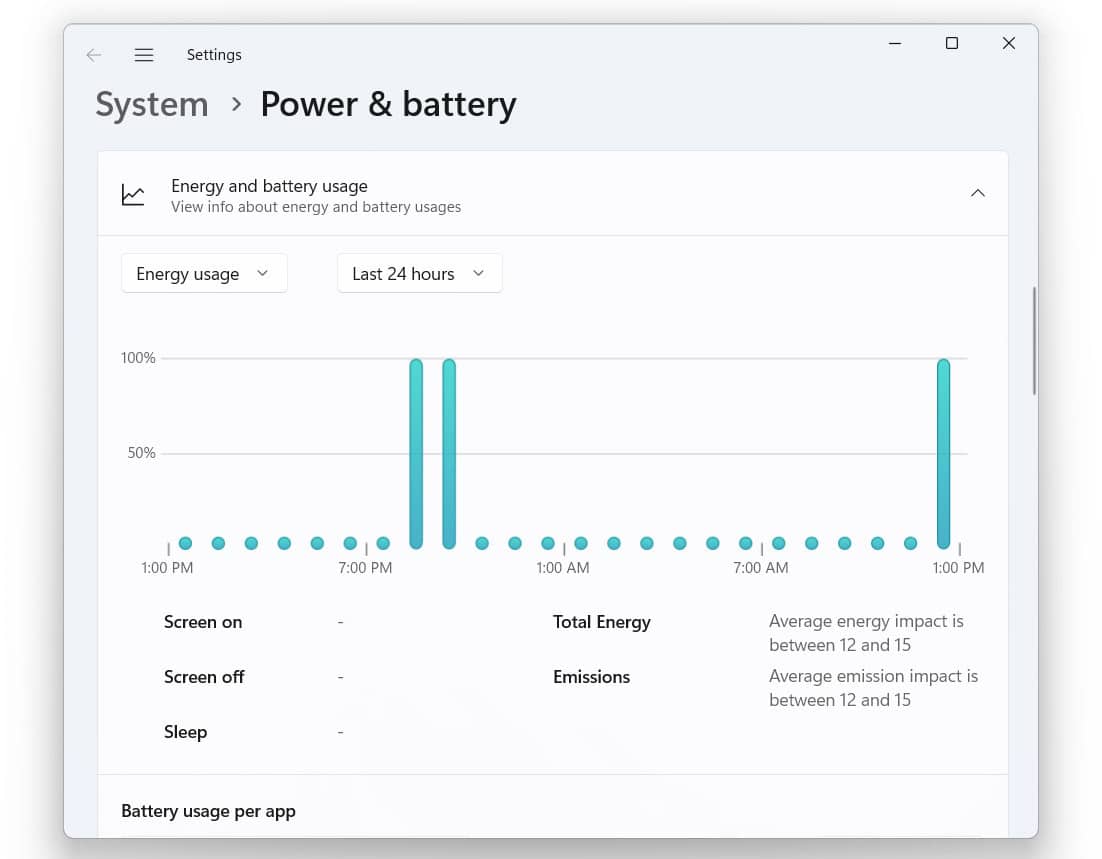Click the dot immediately right of the second tall bar
This screenshot has width=1102, height=859.
tap(482, 543)
